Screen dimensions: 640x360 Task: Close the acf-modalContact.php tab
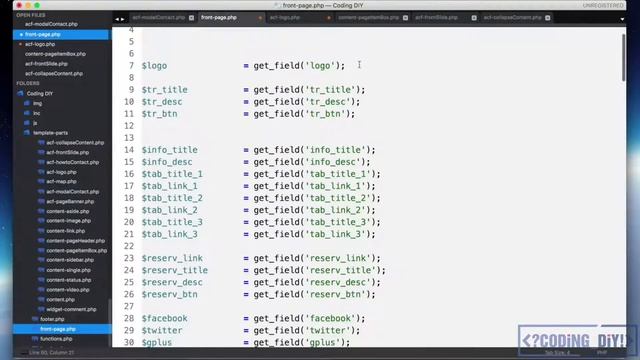tap(191, 18)
